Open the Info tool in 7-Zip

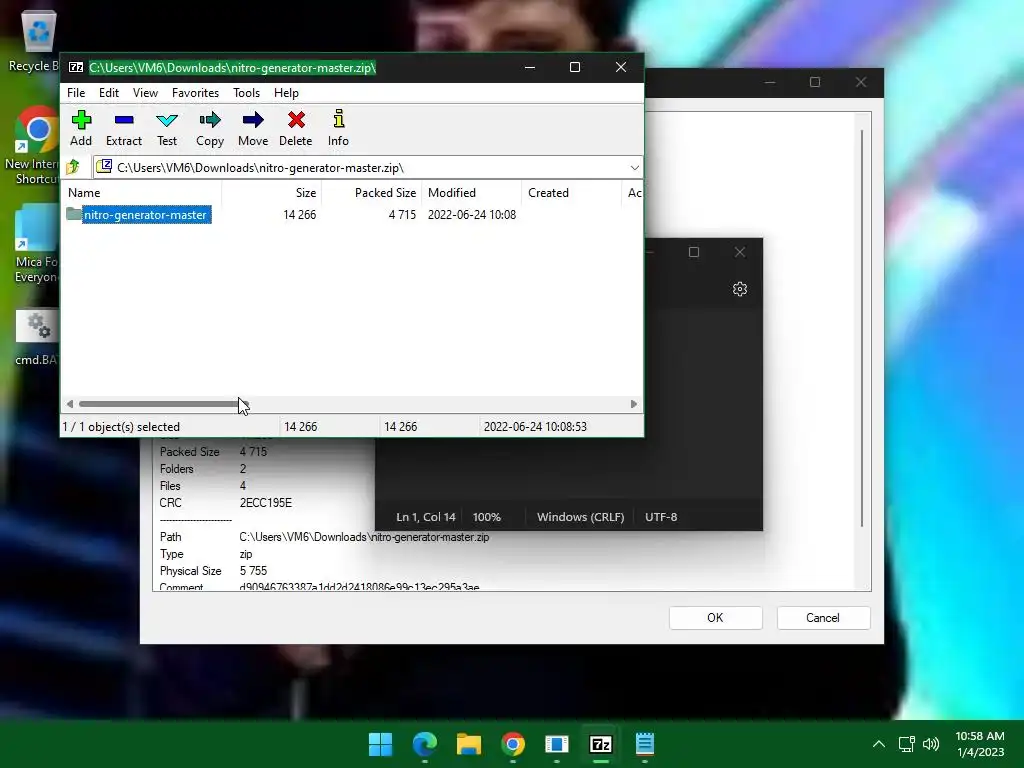pyautogui.click(x=338, y=128)
